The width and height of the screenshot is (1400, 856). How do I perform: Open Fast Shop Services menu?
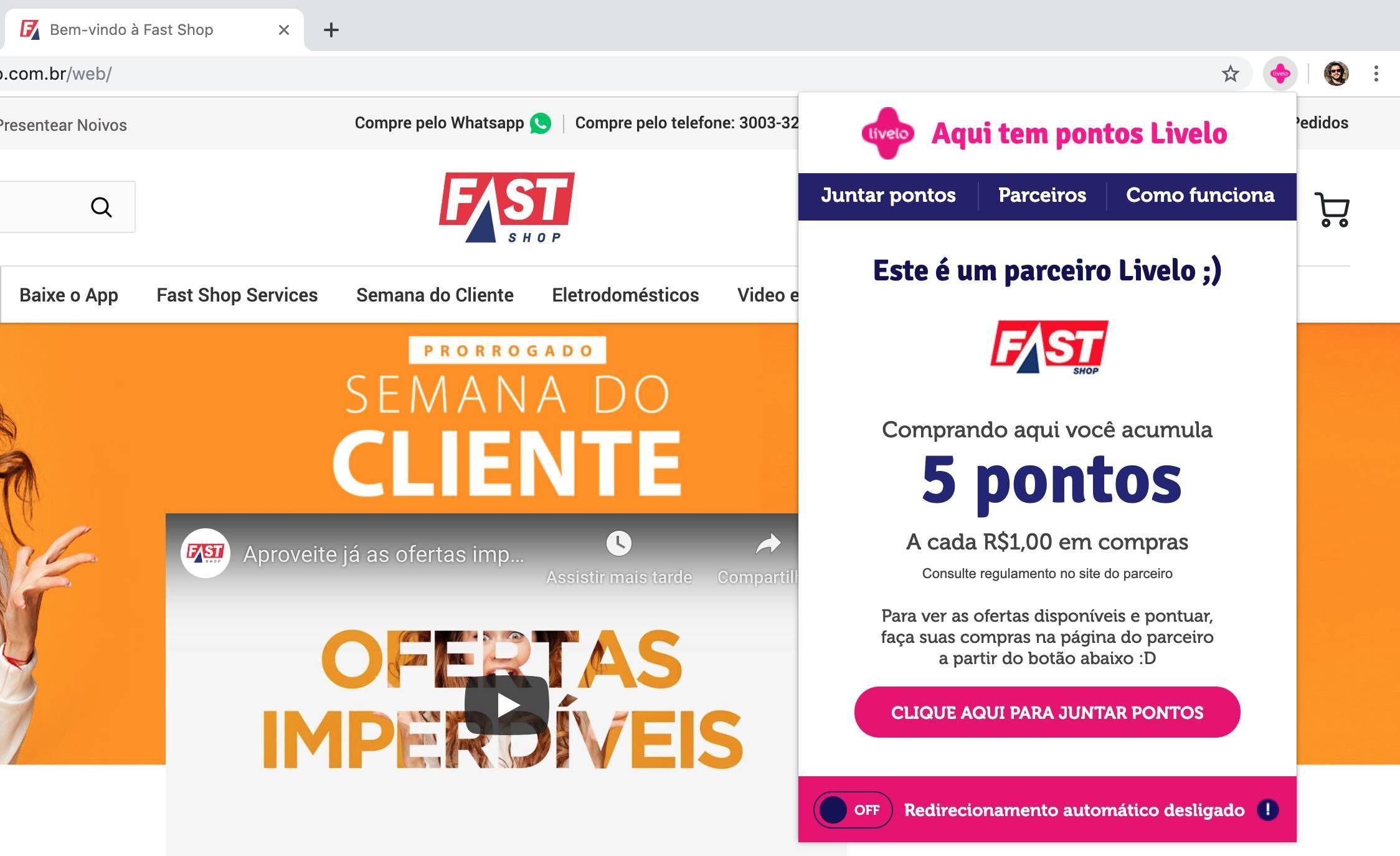tap(237, 295)
